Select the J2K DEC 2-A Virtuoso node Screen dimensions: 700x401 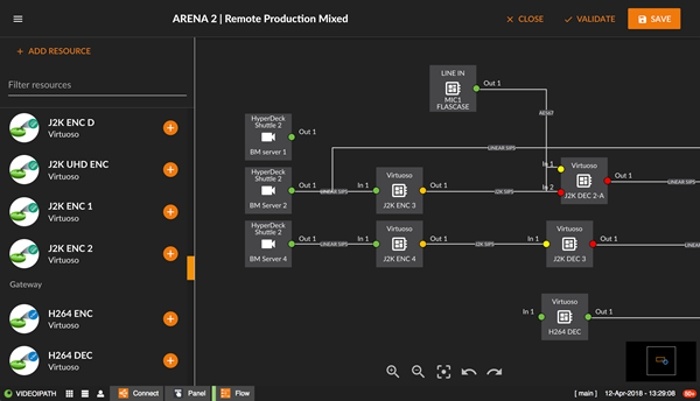pos(584,180)
